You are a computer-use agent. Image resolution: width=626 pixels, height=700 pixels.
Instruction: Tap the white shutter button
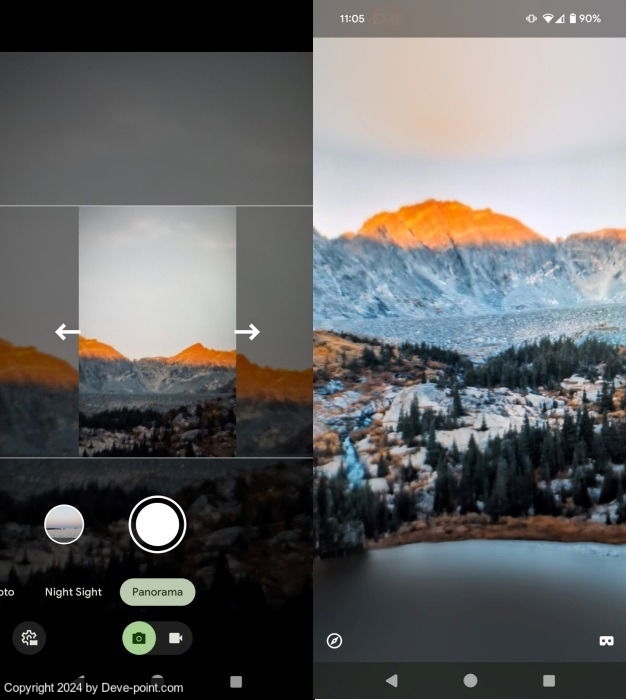click(157, 524)
